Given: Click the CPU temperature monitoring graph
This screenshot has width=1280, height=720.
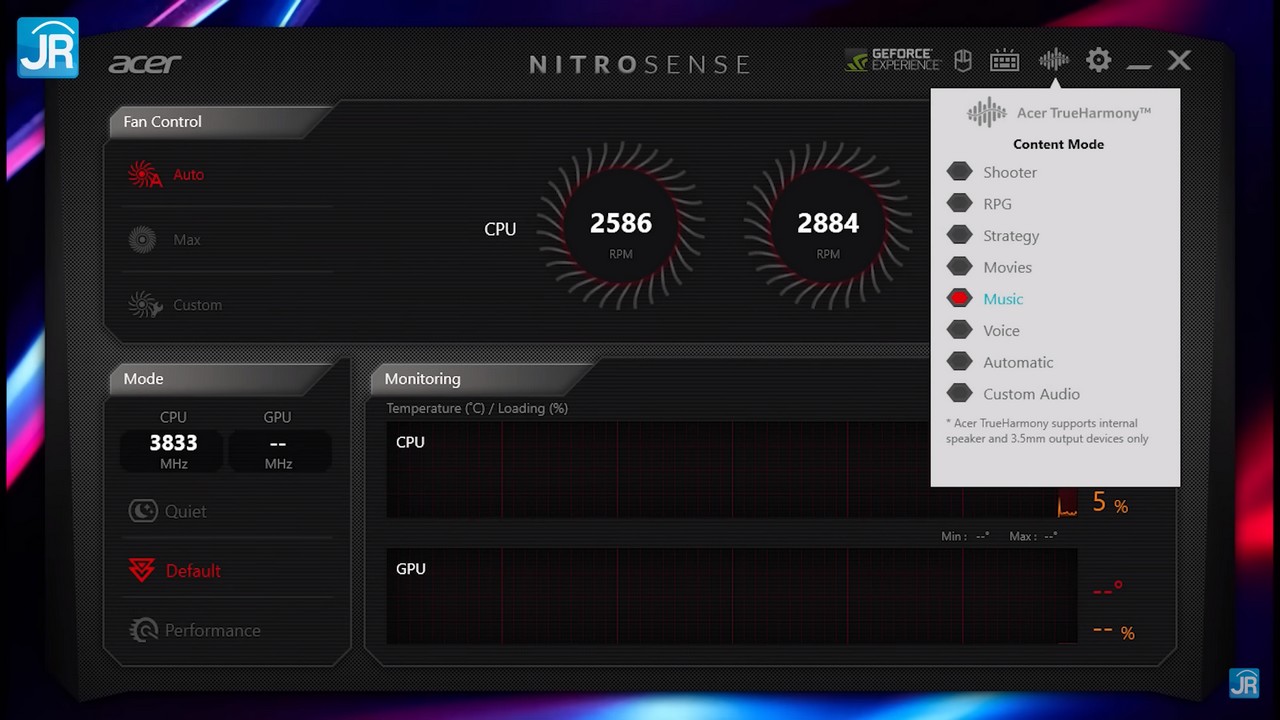Looking at the screenshot, I should (660, 470).
